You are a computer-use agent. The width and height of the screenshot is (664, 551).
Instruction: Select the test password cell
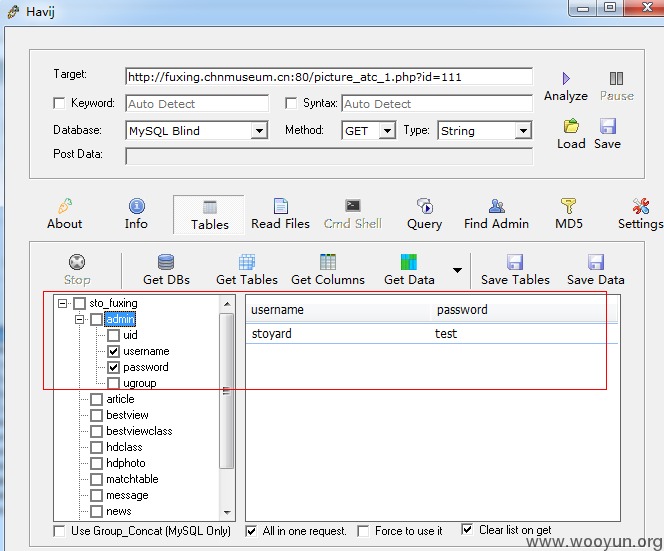point(446,334)
